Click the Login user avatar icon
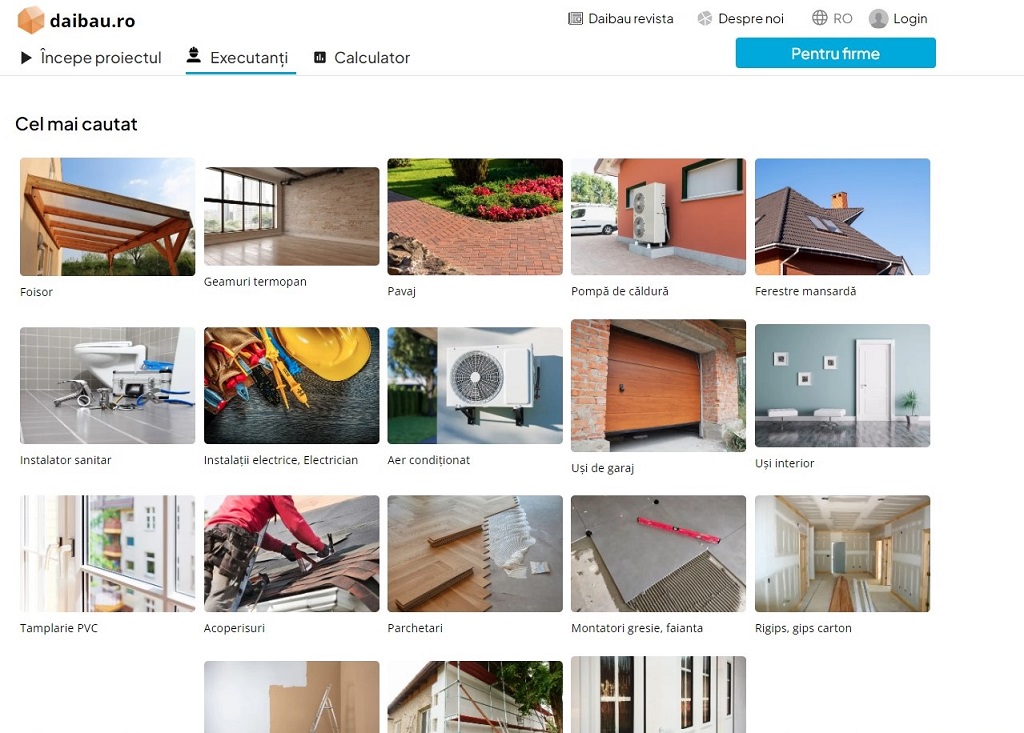 pos(878,19)
